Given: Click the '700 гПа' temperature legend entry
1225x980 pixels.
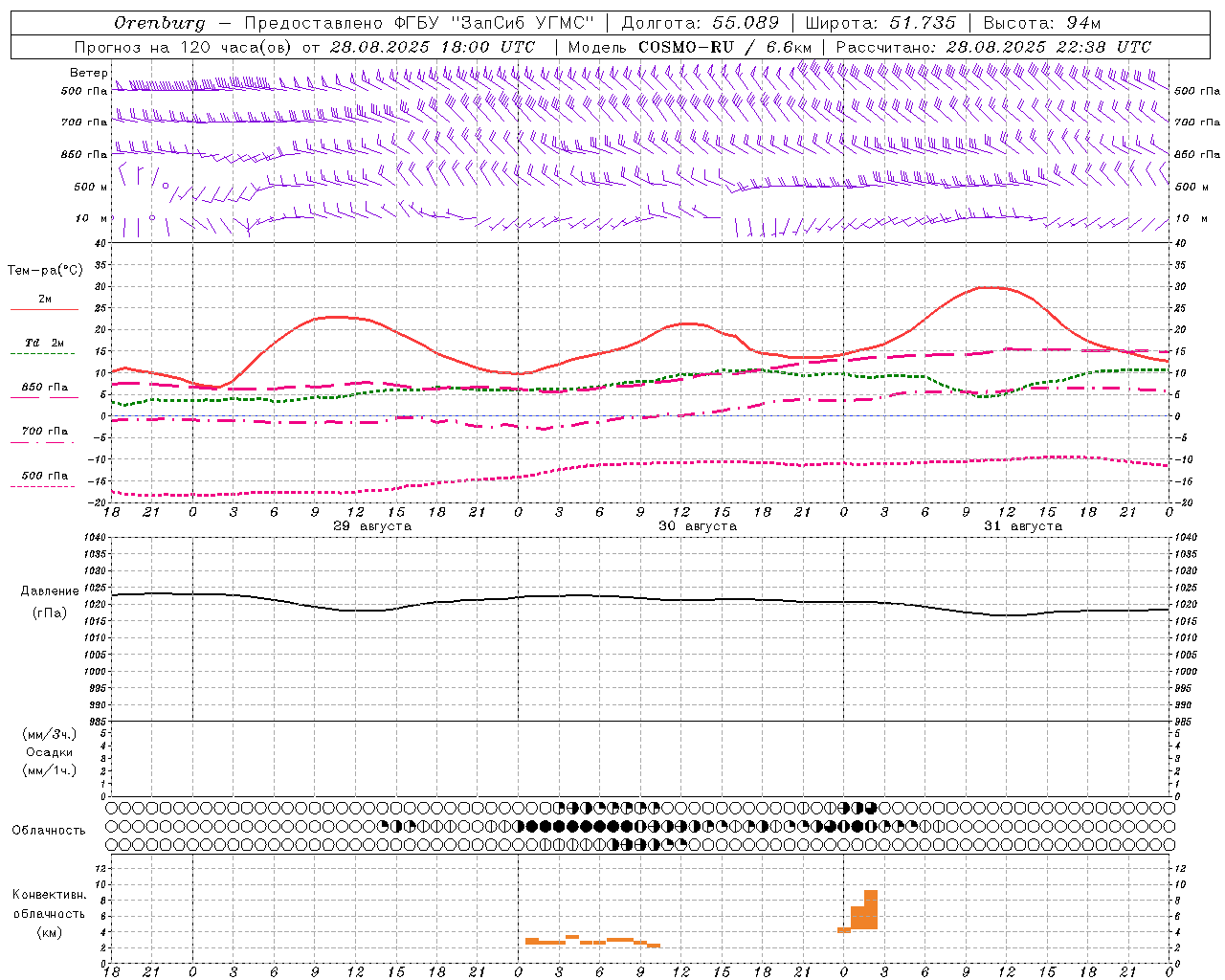Looking at the screenshot, I should click(x=44, y=432).
